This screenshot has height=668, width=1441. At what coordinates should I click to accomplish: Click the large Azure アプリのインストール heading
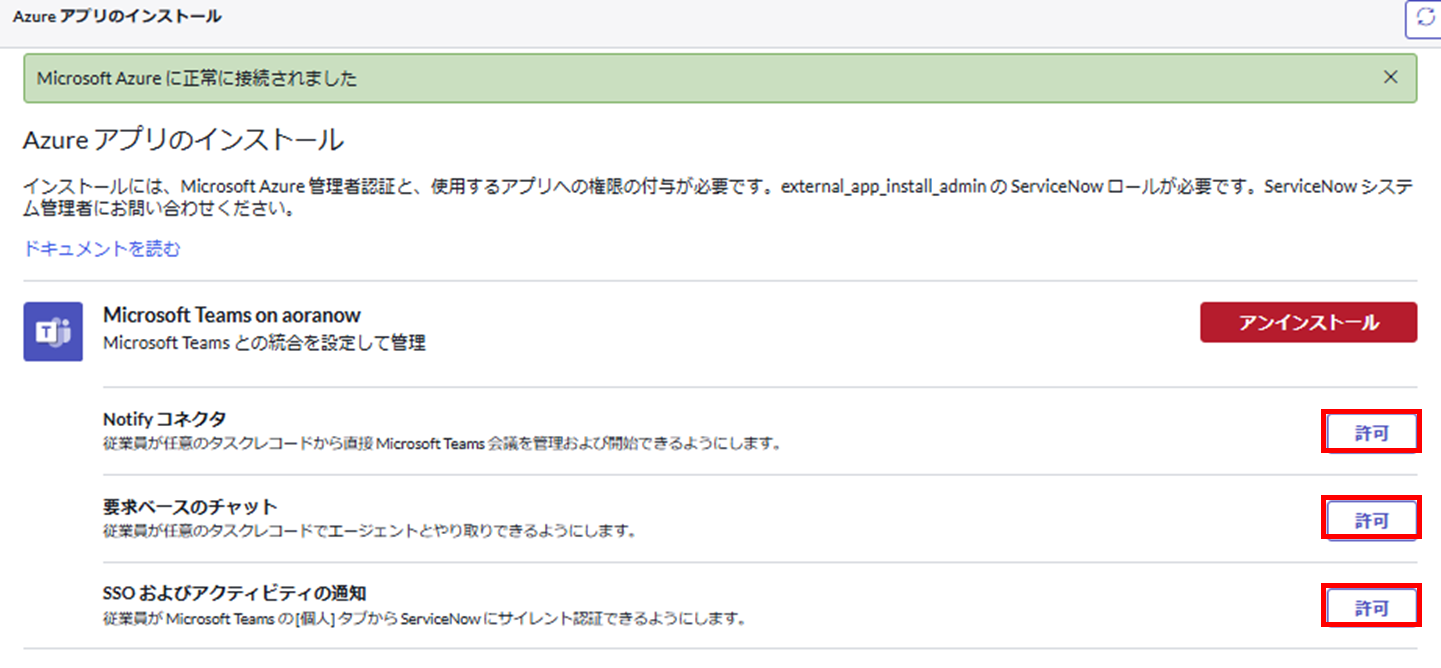coord(183,140)
